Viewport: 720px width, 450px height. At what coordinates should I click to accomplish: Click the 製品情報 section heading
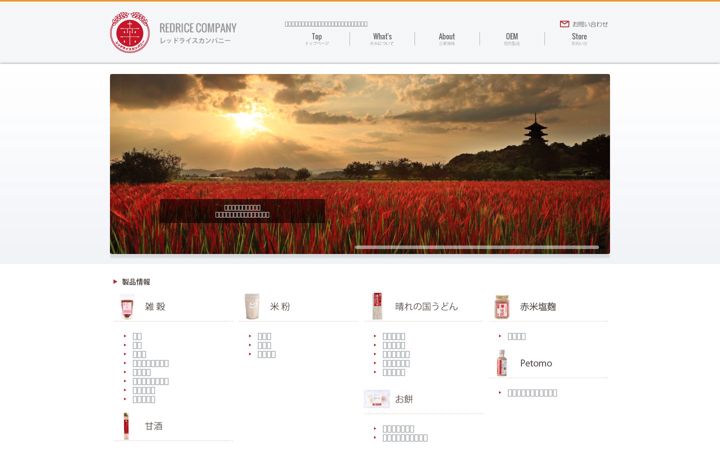click(136, 281)
